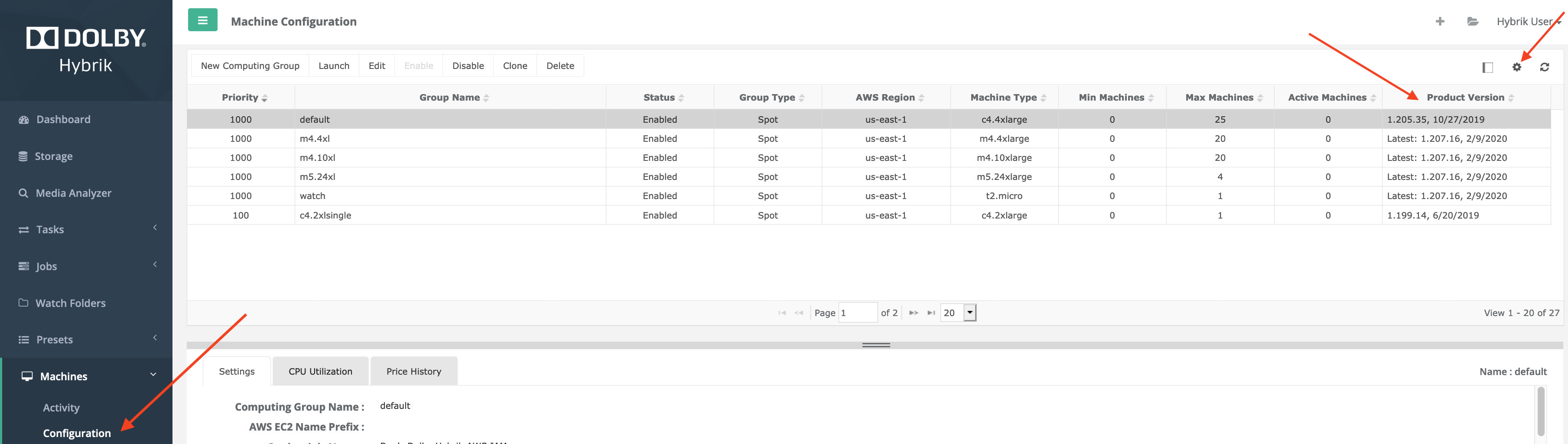1568x444 pixels.
Task: Select the m5.24xl group row
Action: click(x=869, y=176)
